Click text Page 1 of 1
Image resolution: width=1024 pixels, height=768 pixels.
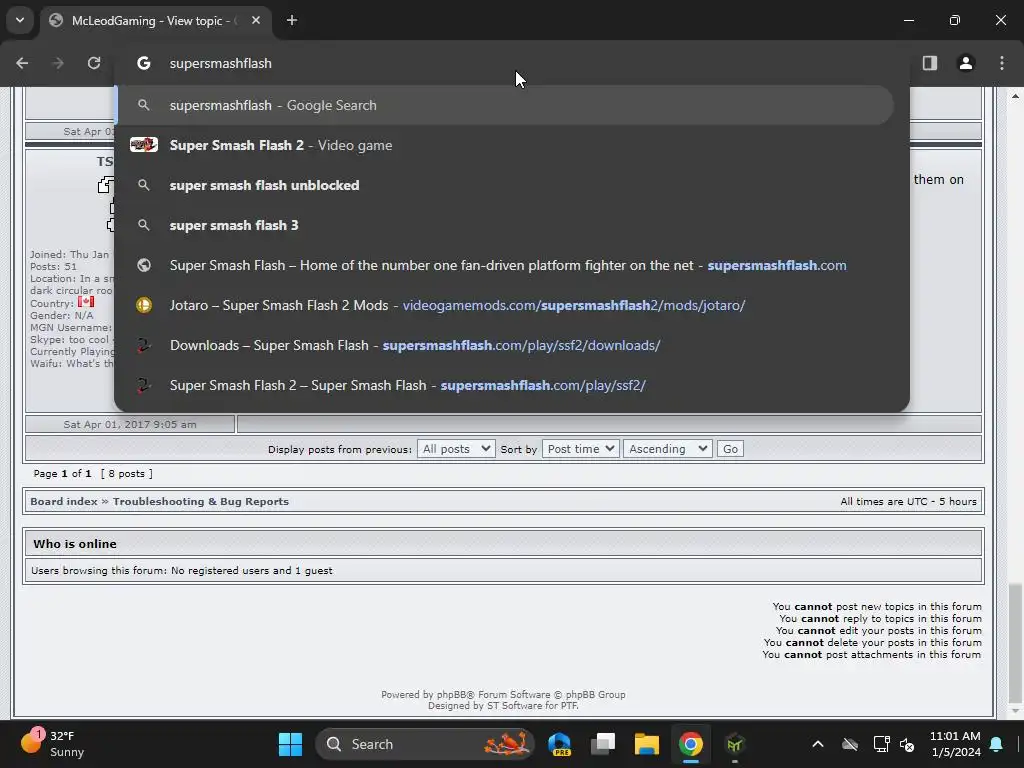point(62,473)
